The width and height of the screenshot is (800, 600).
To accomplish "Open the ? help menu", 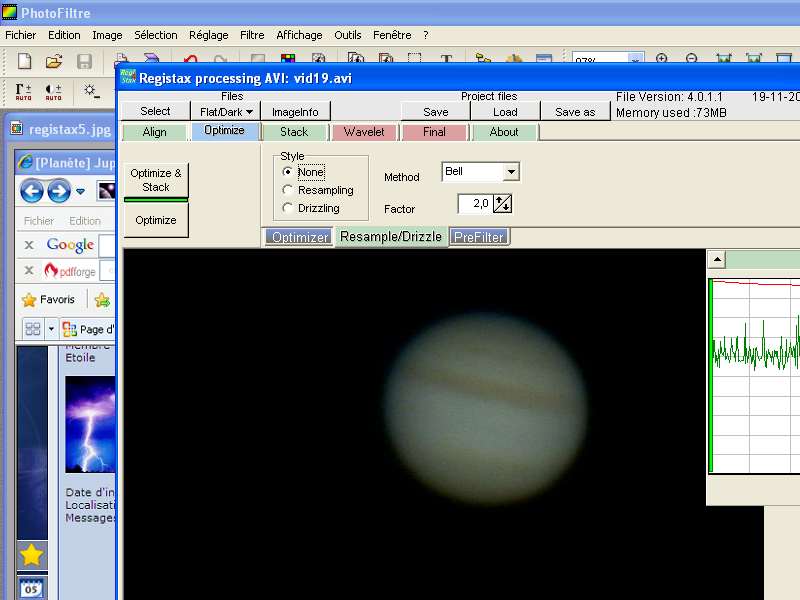I will click(x=426, y=35).
